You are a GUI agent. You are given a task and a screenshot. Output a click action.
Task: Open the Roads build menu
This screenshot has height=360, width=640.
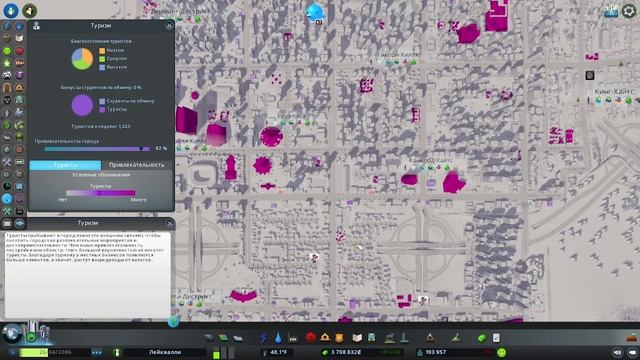[x=209, y=338]
